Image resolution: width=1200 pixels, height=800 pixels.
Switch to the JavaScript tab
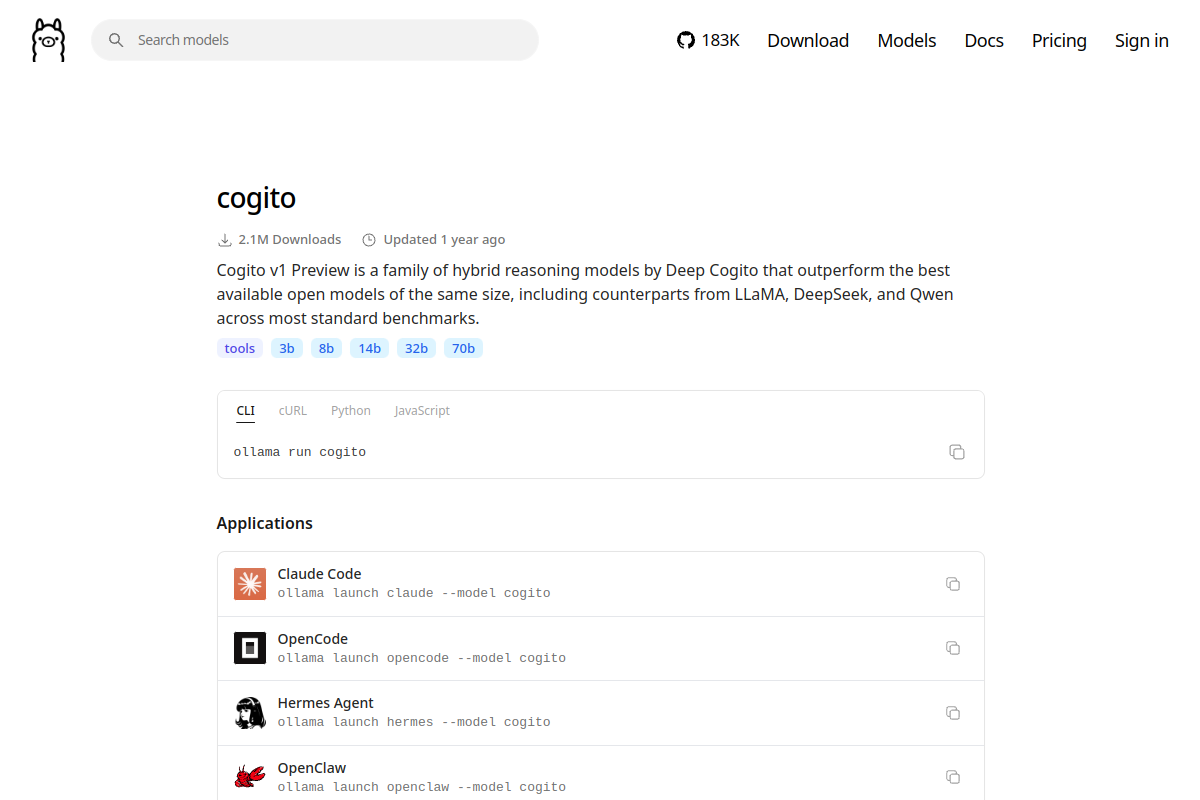[x=422, y=411]
